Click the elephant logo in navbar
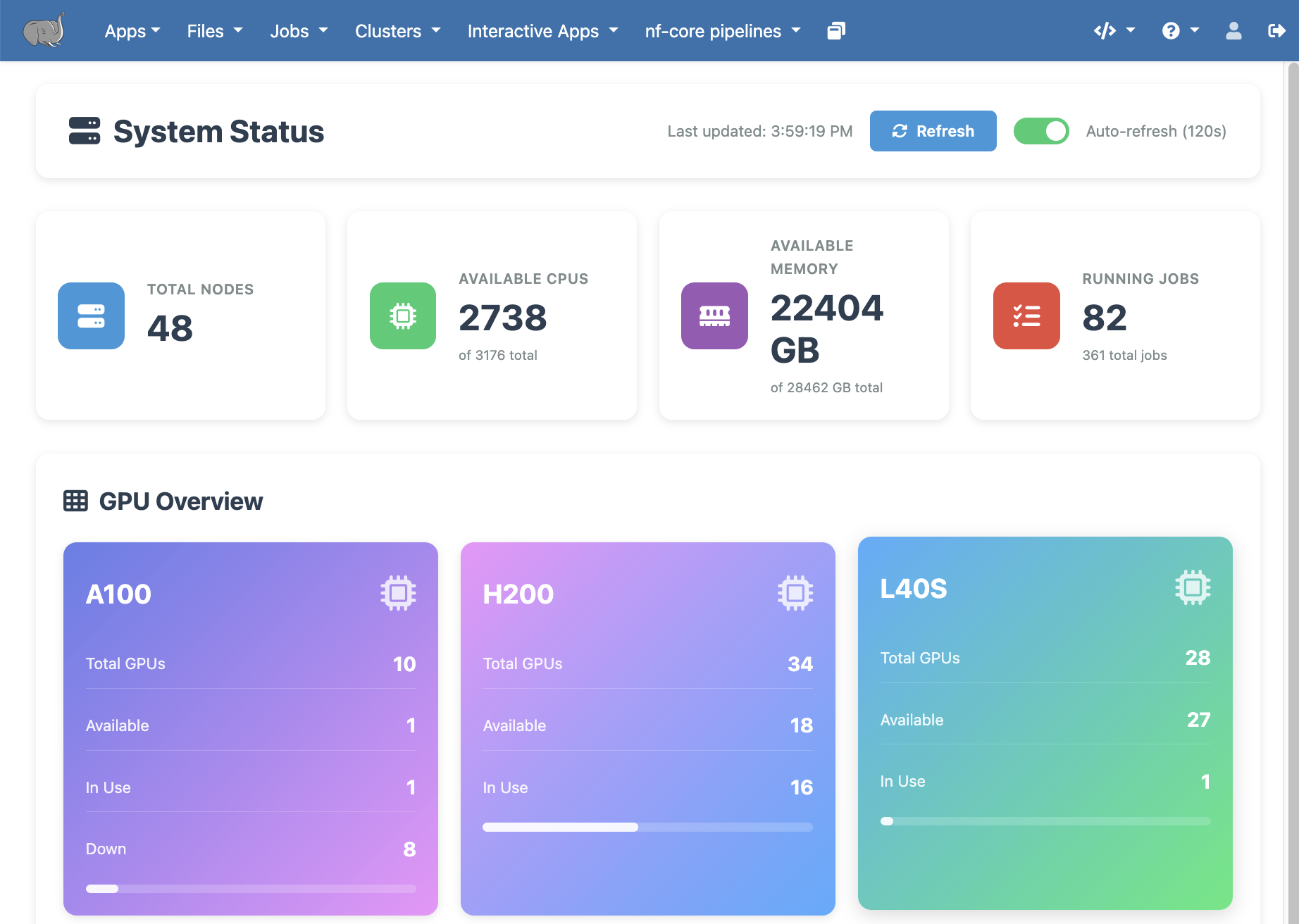This screenshot has height=924, width=1299. click(44, 30)
